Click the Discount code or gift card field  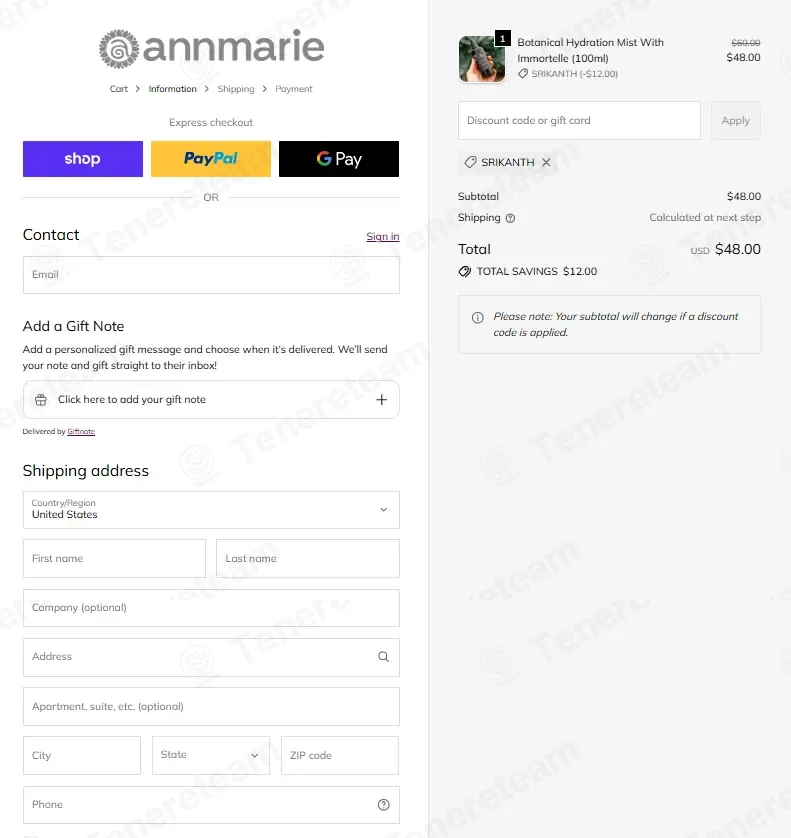point(579,120)
